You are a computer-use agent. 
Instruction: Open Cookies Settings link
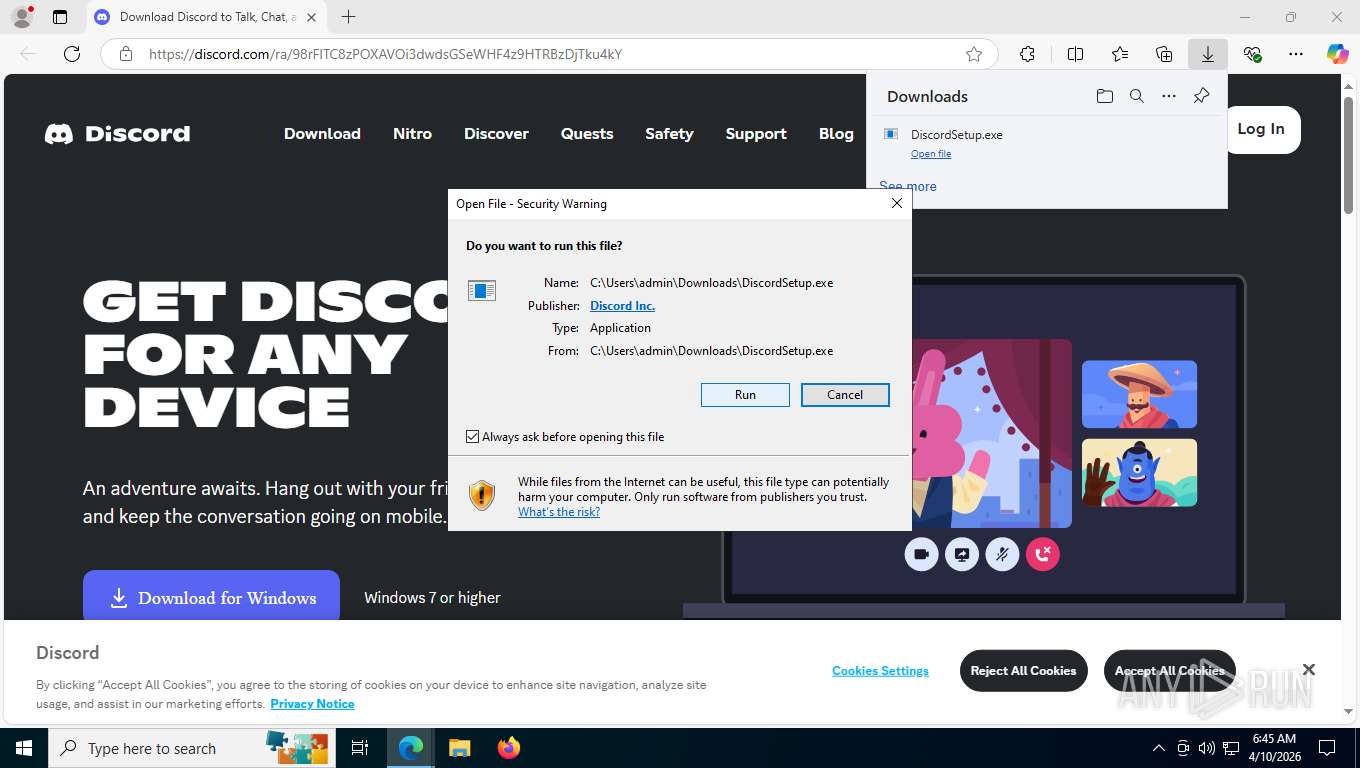pos(880,671)
